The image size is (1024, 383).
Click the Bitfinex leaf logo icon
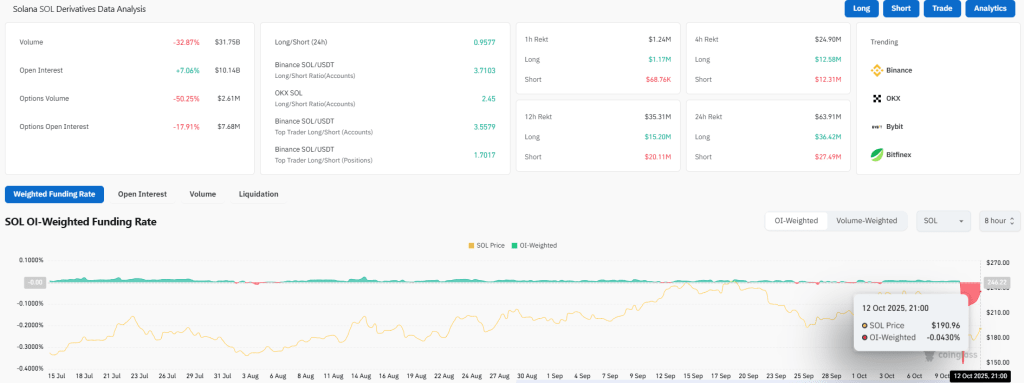(877, 155)
